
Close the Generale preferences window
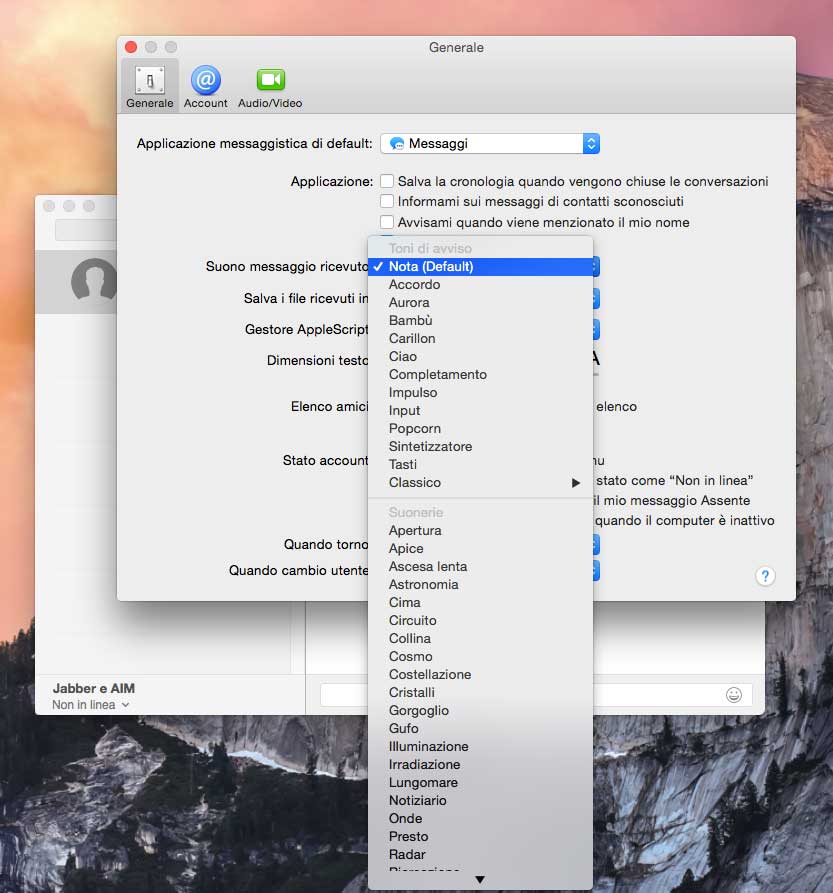(x=131, y=47)
